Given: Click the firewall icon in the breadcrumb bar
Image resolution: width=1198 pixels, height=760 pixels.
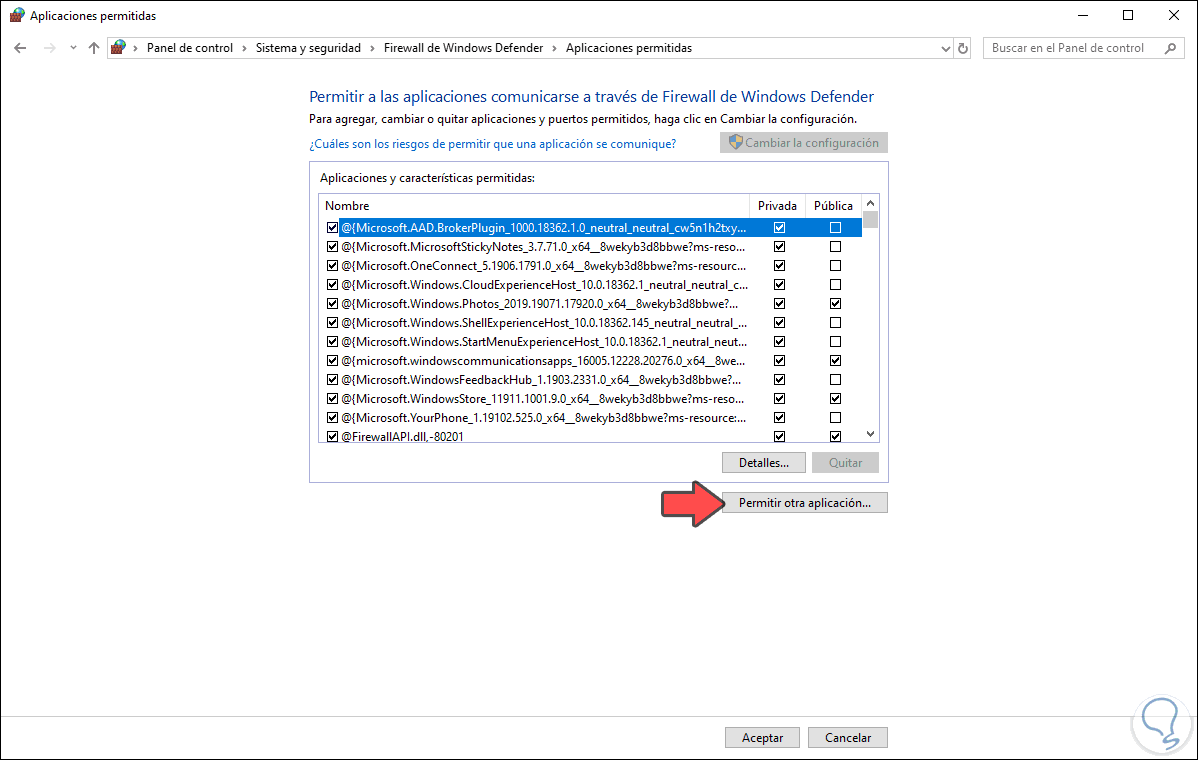Looking at the screenshot, I should (118, 47).
